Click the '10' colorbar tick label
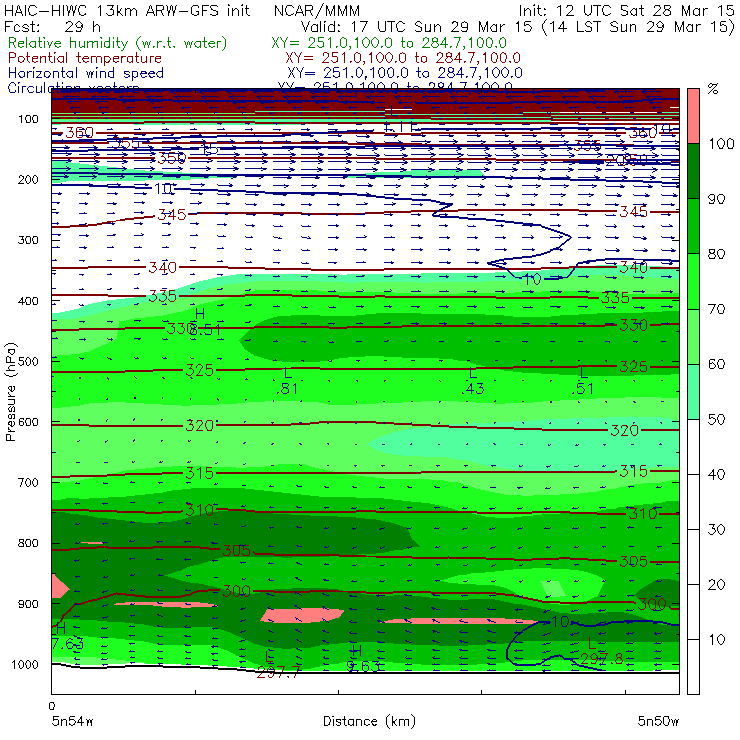The width and height of the screenshot is (740, 740). 716,640
